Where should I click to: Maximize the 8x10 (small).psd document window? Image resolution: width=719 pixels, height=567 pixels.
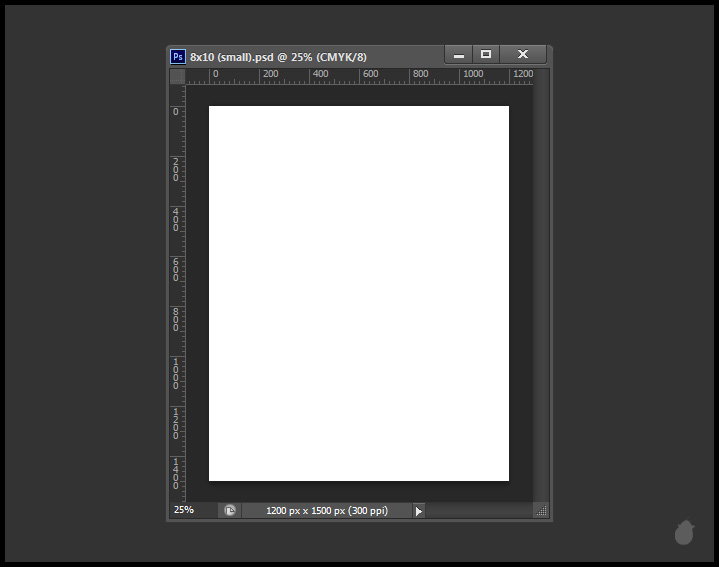tap(486, 55)
